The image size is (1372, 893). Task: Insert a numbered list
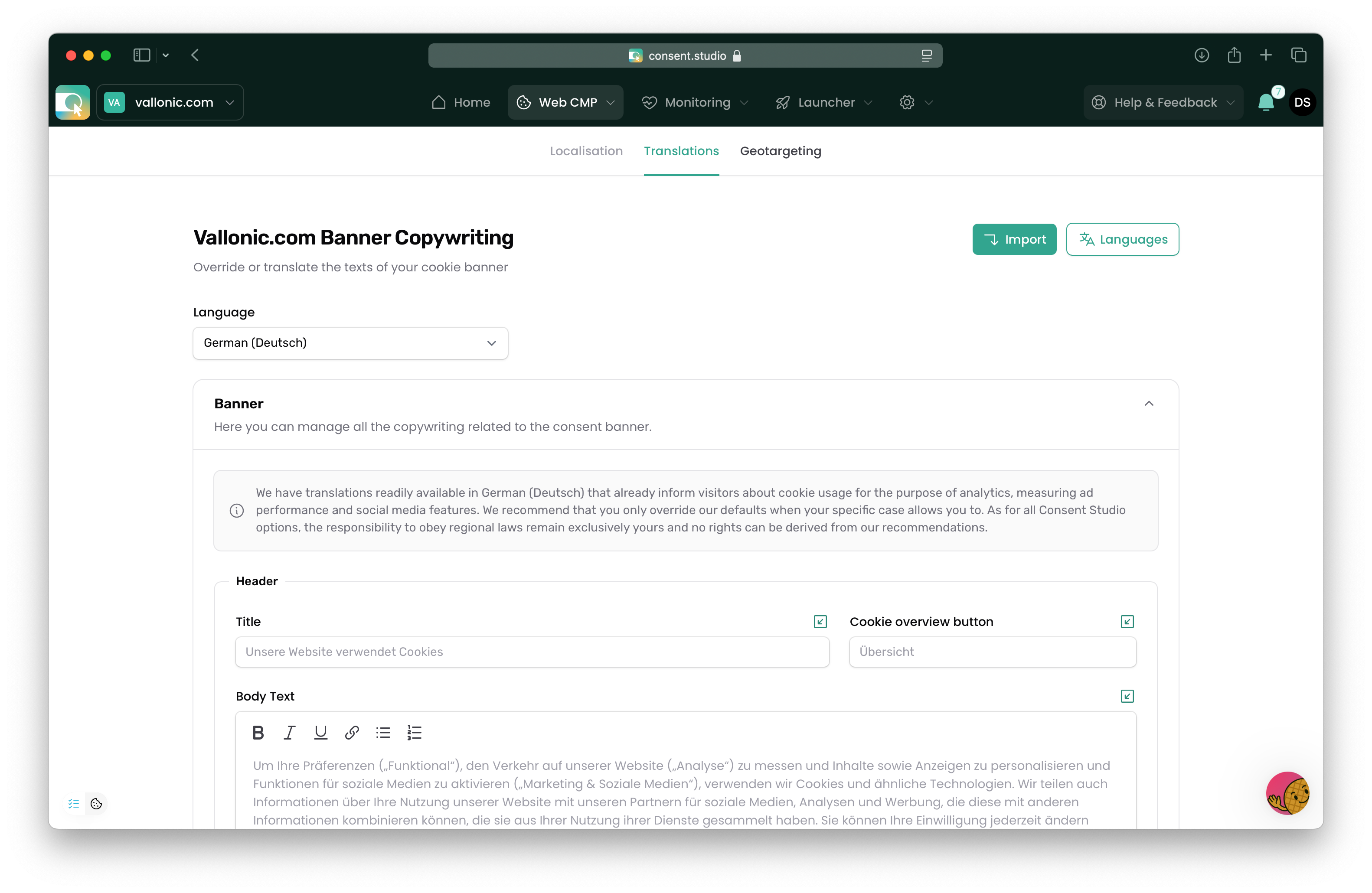(x=415, y=732)
